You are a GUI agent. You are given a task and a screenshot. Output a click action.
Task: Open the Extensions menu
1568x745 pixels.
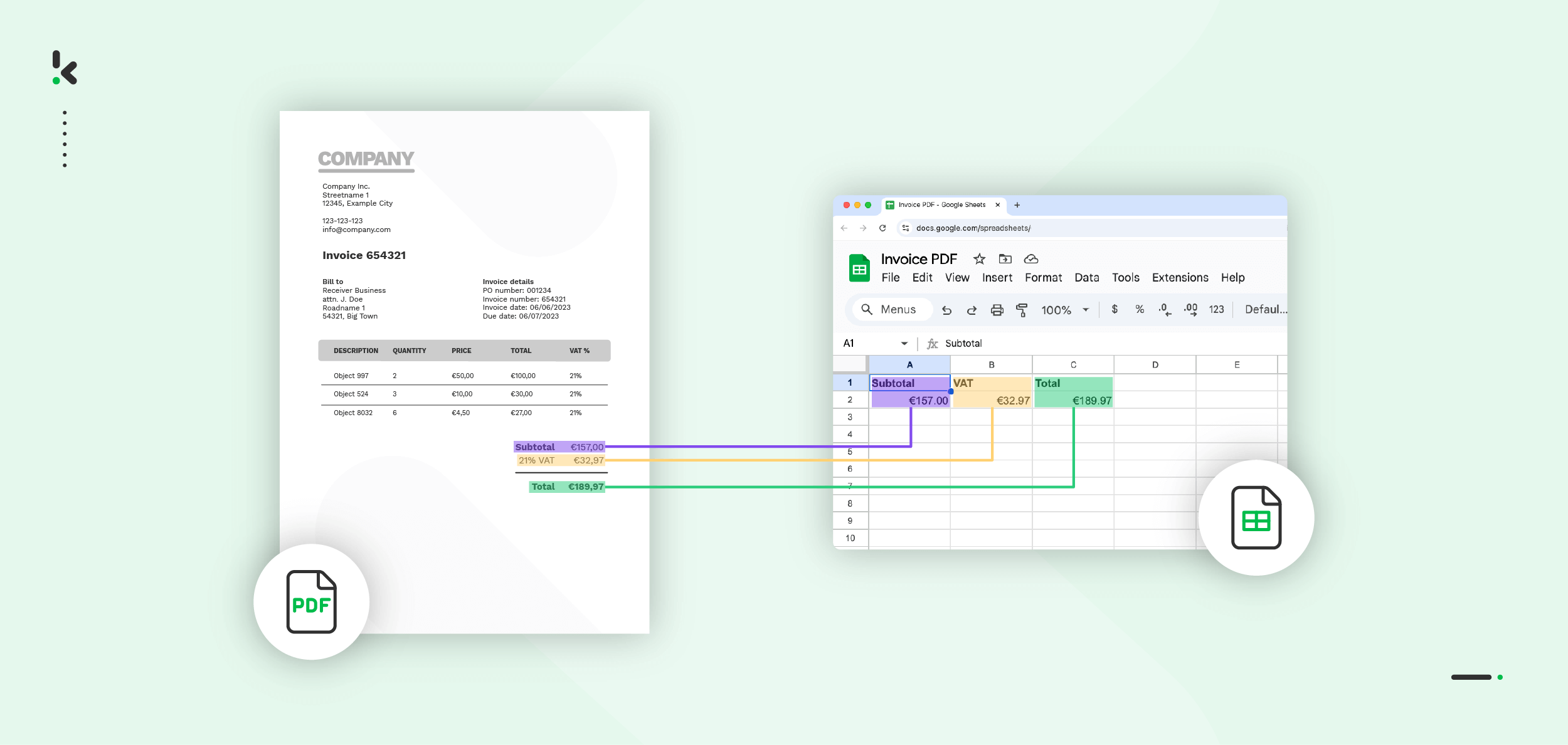coord(1180,278)
